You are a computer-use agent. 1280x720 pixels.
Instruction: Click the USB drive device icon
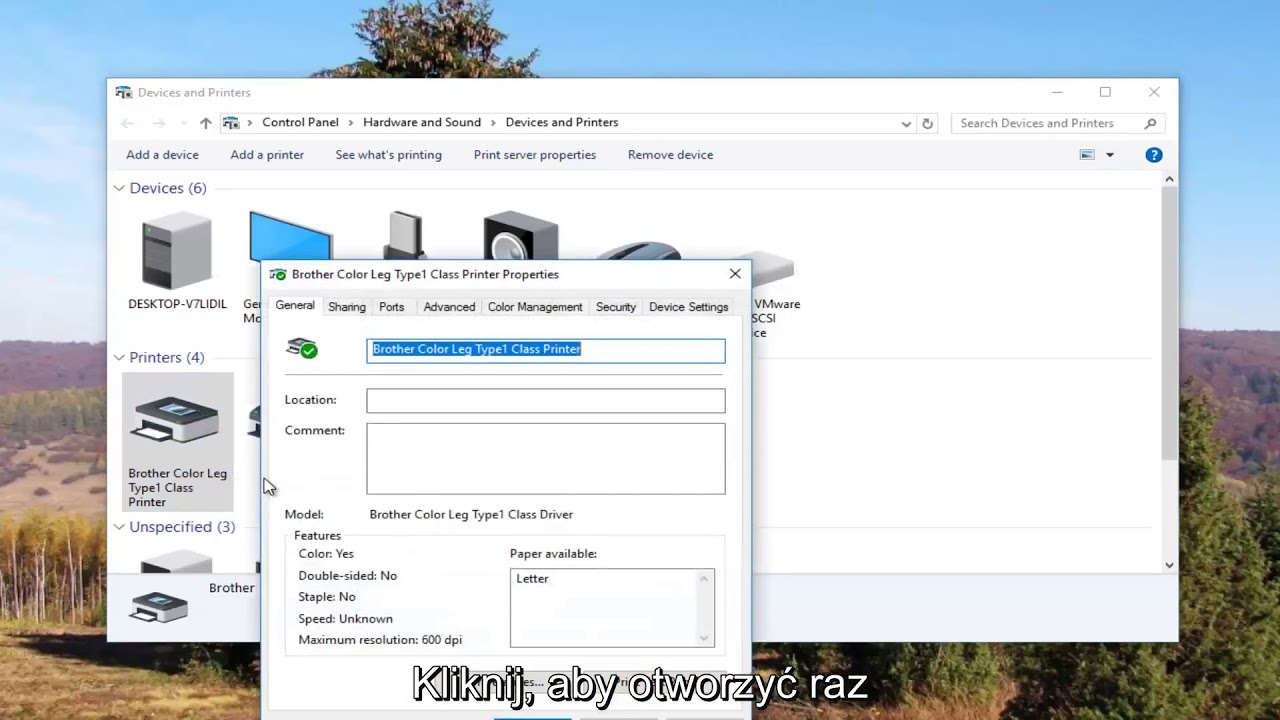point(405,235)
